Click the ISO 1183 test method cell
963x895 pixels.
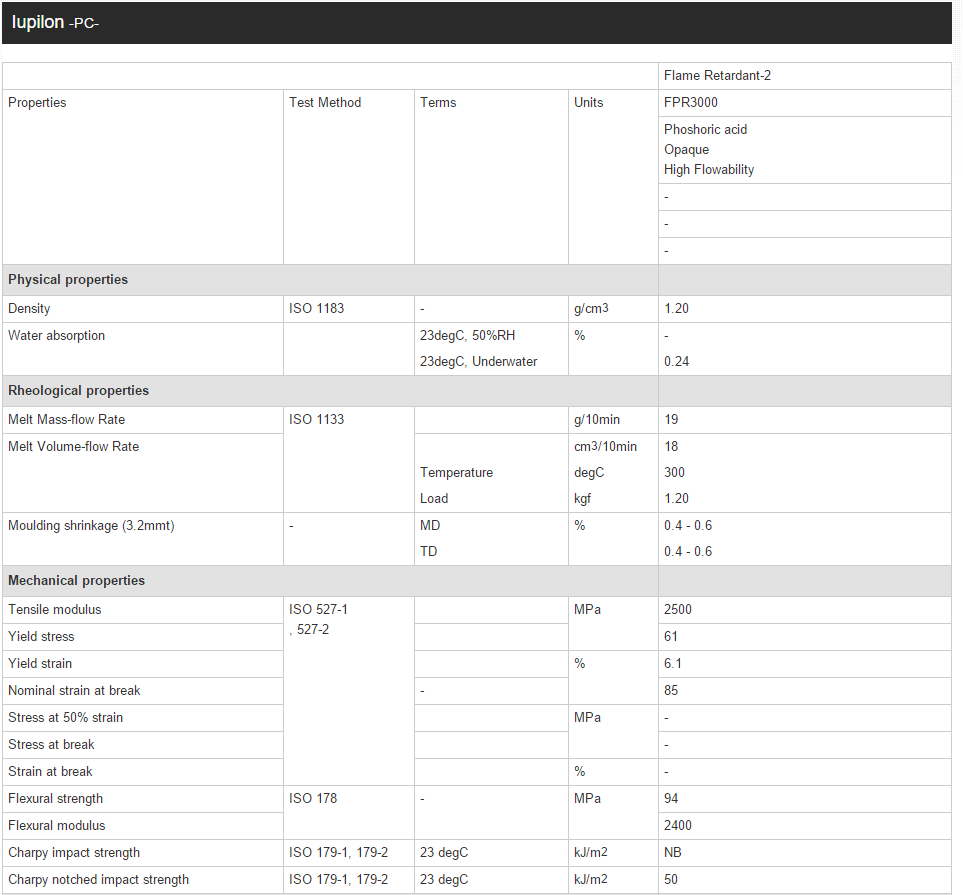click(x=316, y=309)
